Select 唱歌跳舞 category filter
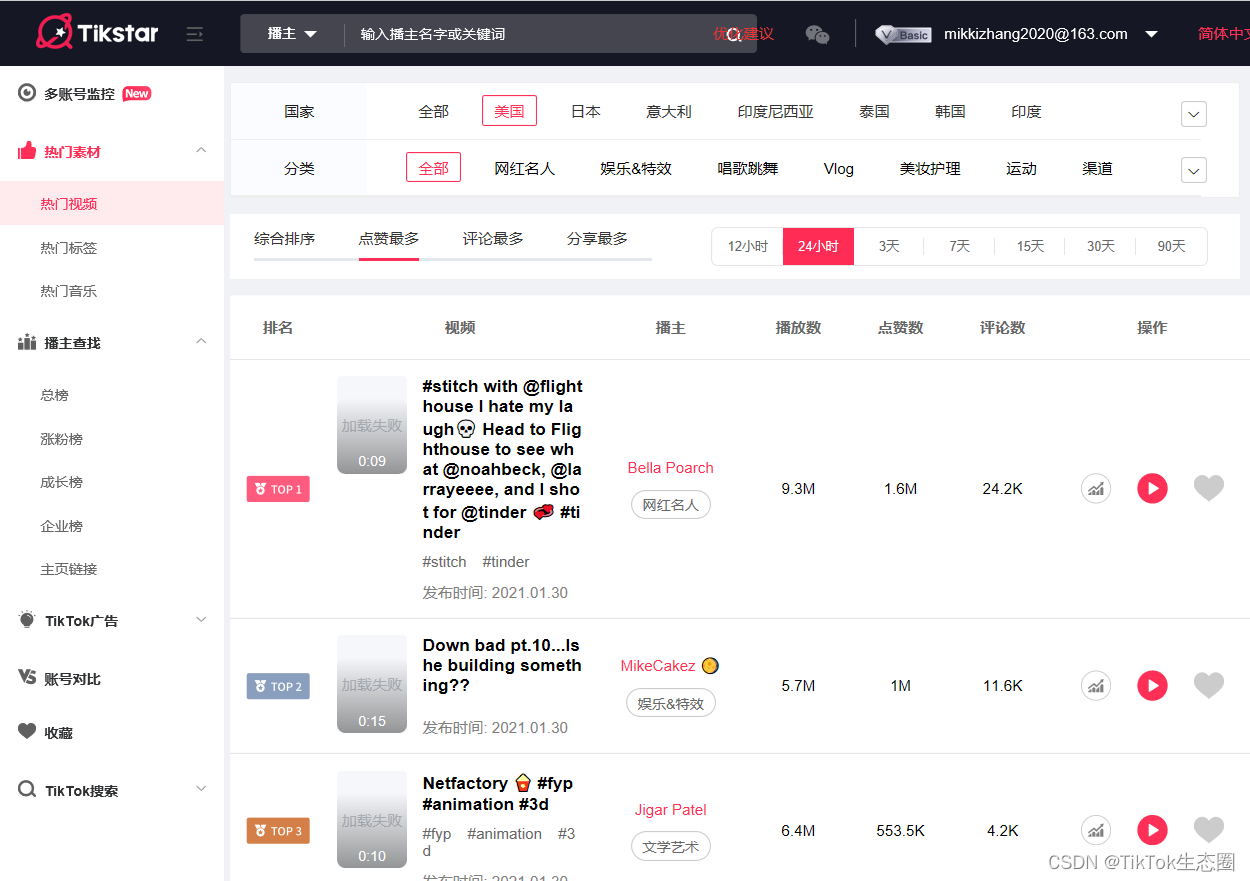Image resolution: width=1250 pixels, height=881 pixels. pos(748,168)
